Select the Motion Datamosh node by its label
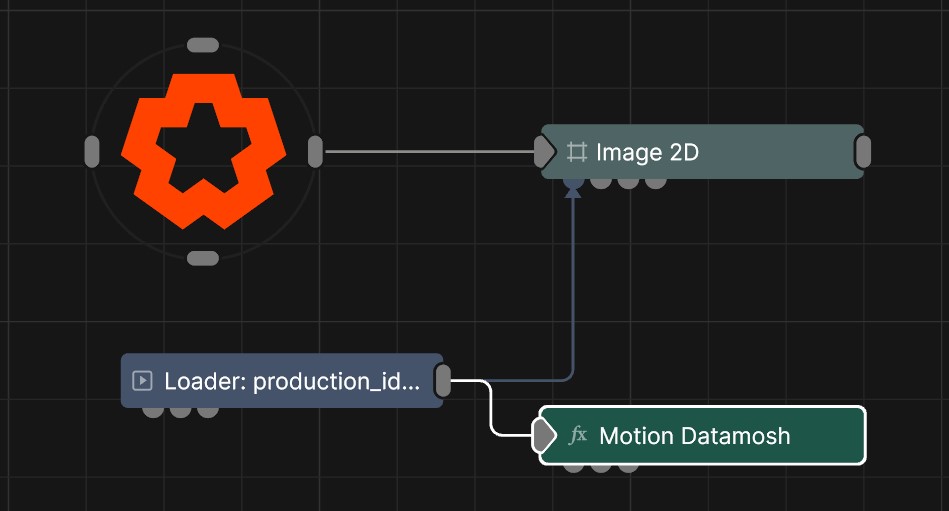The image size is (949, 511). 694,436
